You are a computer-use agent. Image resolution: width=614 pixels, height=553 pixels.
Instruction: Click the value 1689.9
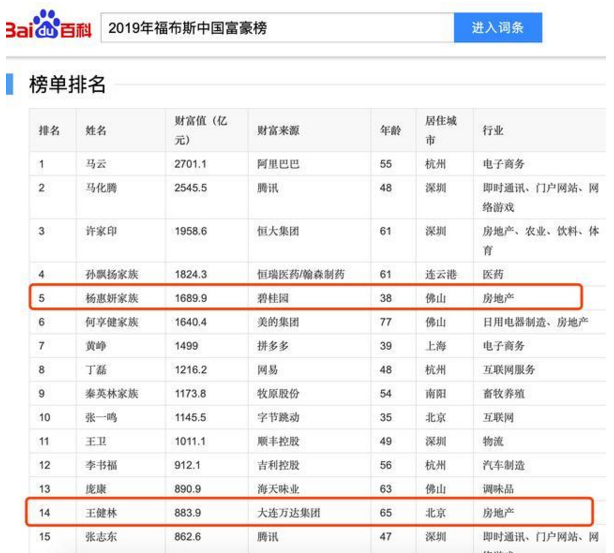(191, 298)
